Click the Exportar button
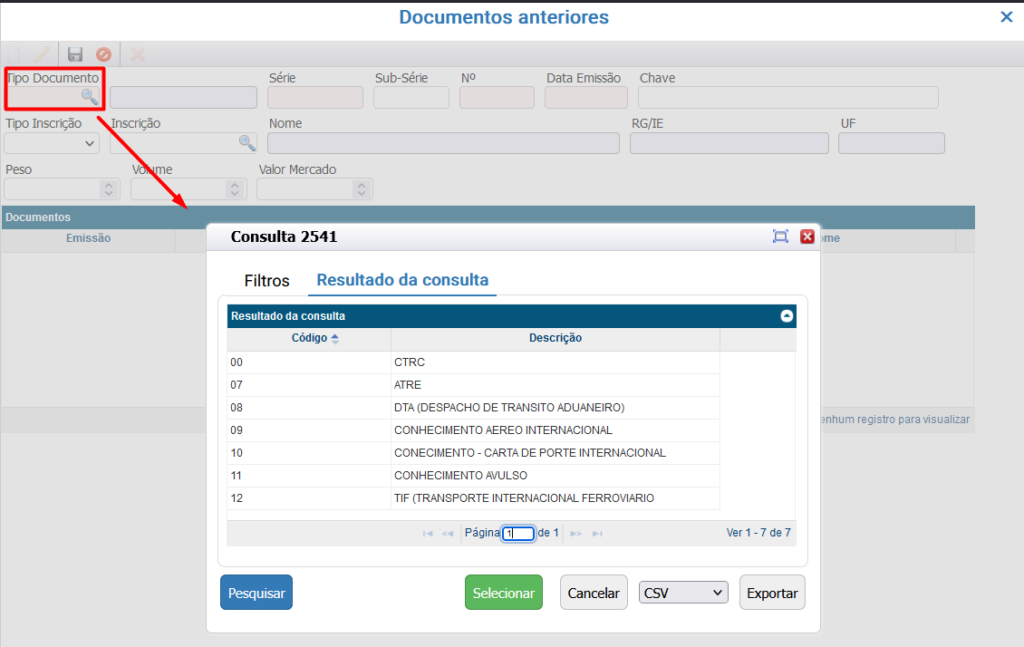The image size is (1024, 647). click(x=772, y=593)
